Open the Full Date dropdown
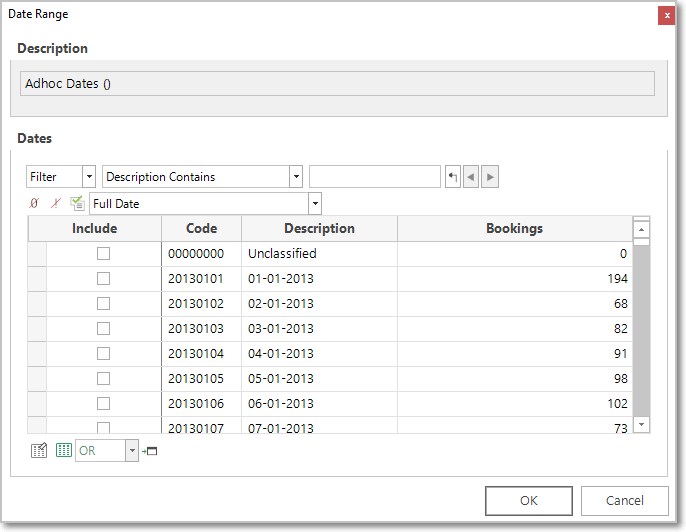 (315, 203)
